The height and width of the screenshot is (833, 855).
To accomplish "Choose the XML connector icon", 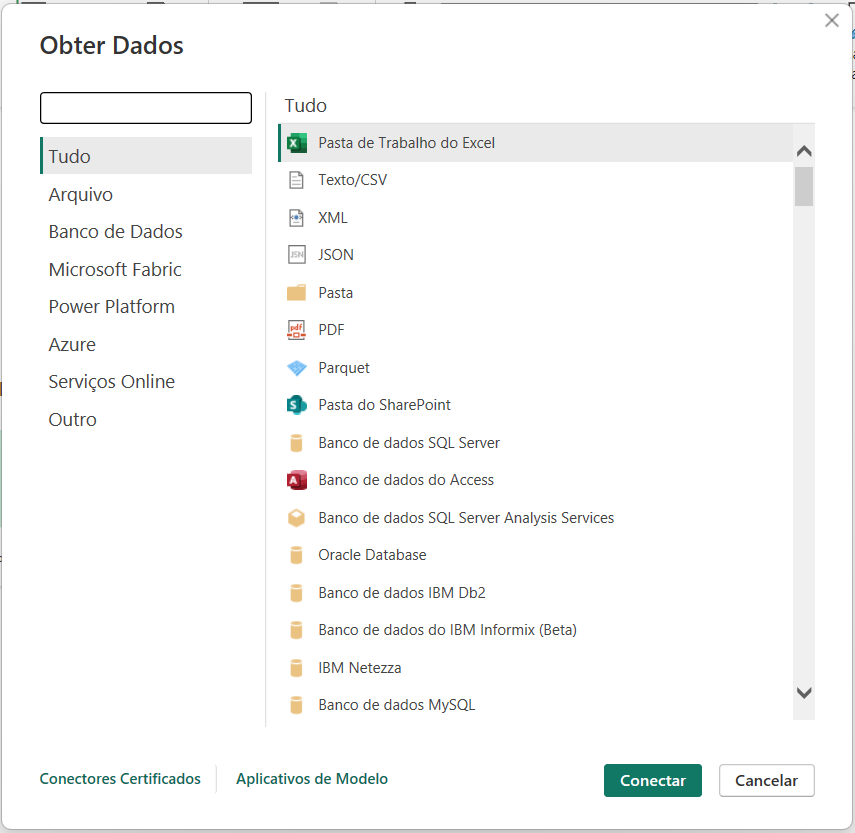I will [x=296, y=218].
